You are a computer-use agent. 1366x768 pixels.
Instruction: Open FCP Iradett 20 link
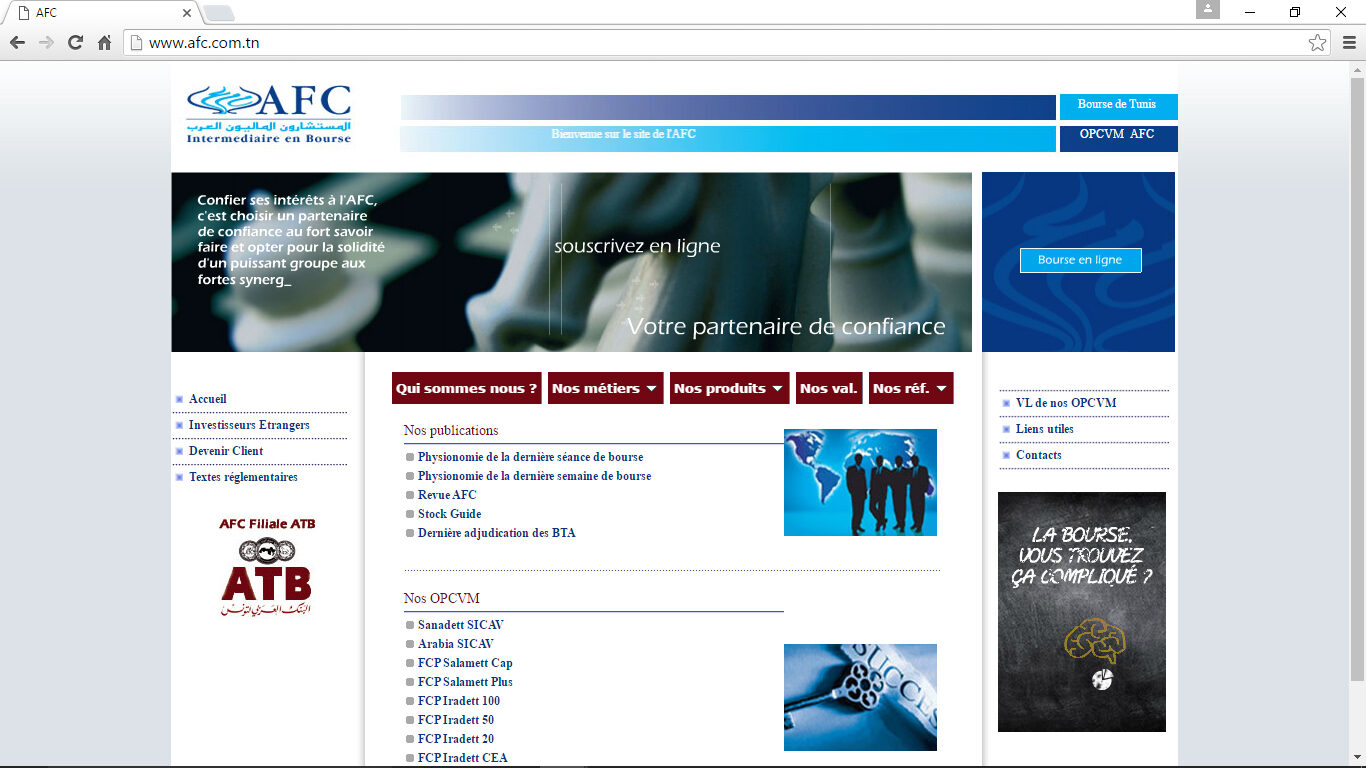(456, 739)
